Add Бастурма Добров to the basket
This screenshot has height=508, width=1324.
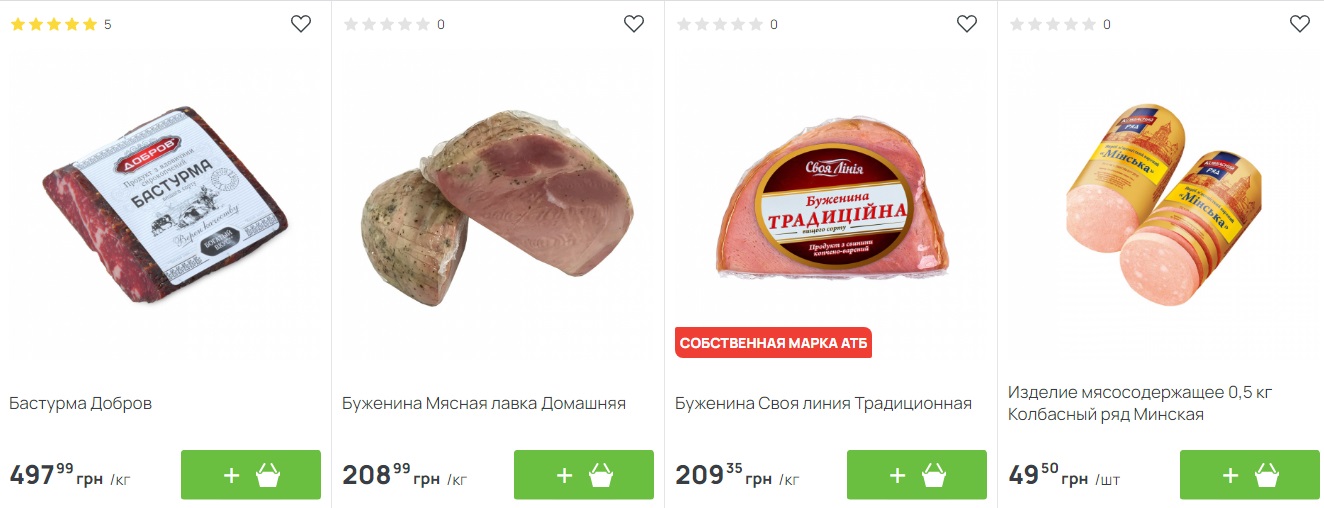[x=251, y=475]
